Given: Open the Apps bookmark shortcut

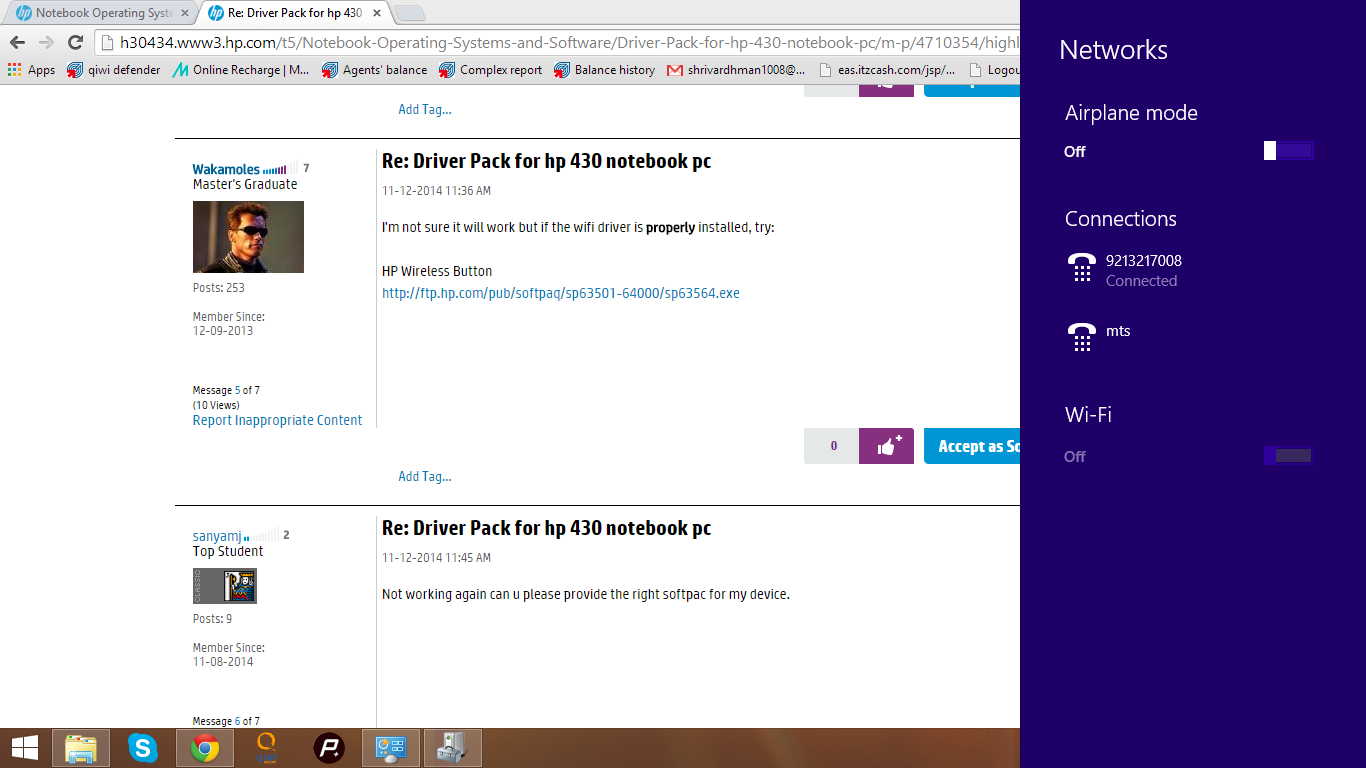Looking at the screenshot, I should (x=32, y=70).
